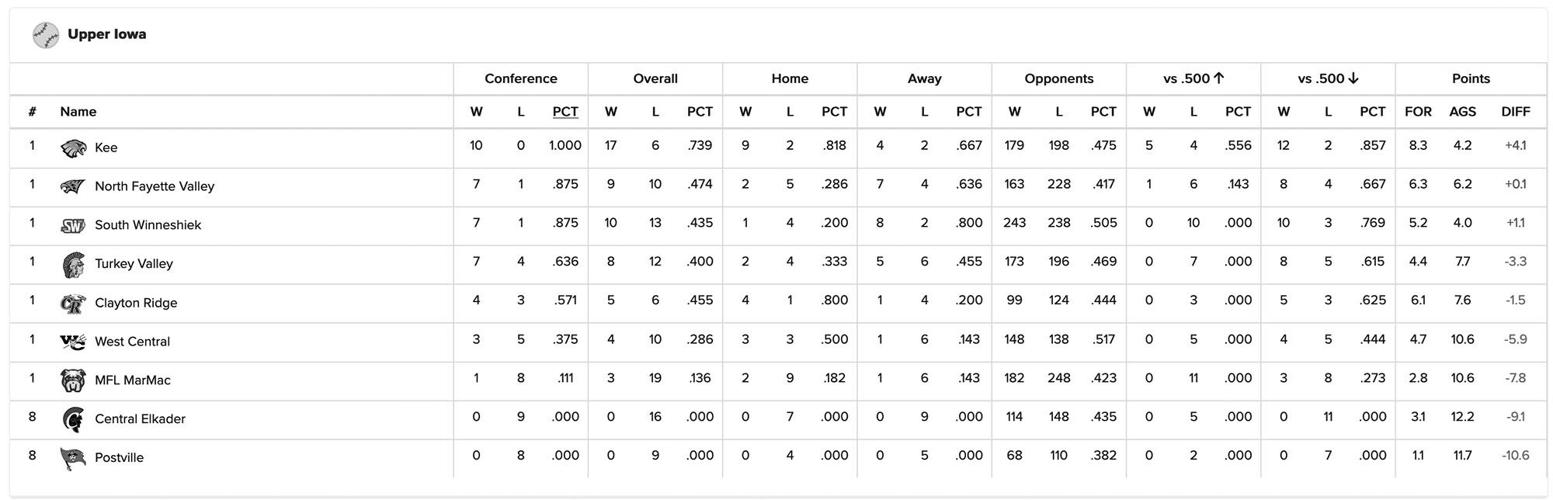
Task: Open the Clayton Ridge CR logo
Action: tap(73, 303)
